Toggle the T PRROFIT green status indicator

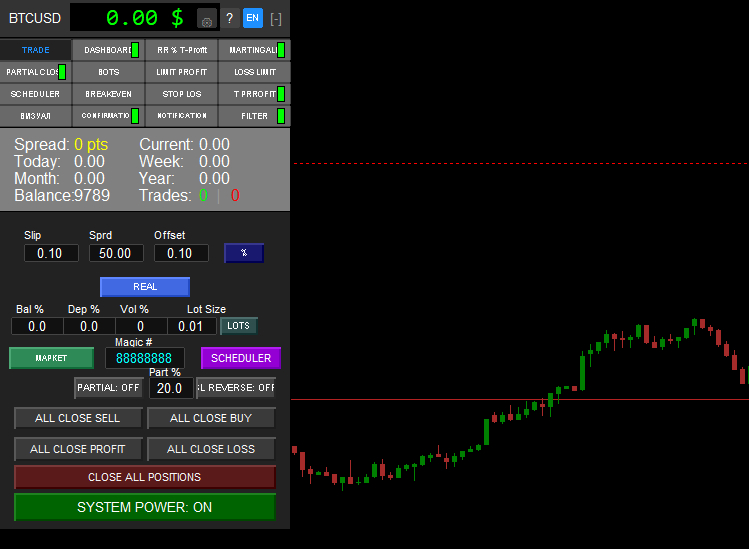coord(281,94)
